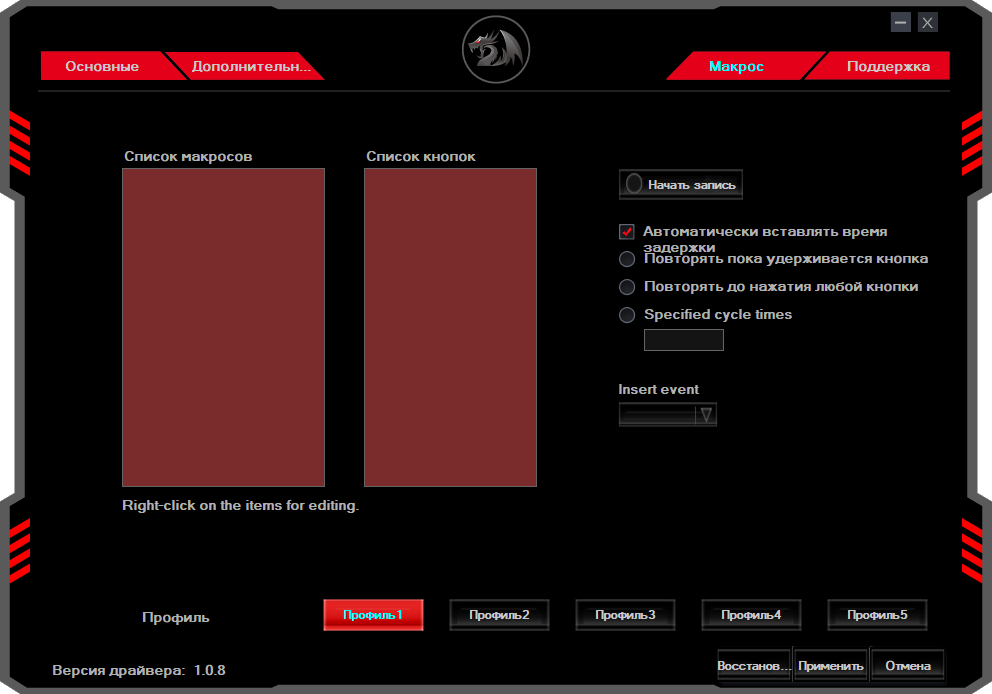Image resolution: width=992 pixels, height=694 pixels.
Task: Activate Профиль4
Action: pyautogui.click(x=751, y=615)
